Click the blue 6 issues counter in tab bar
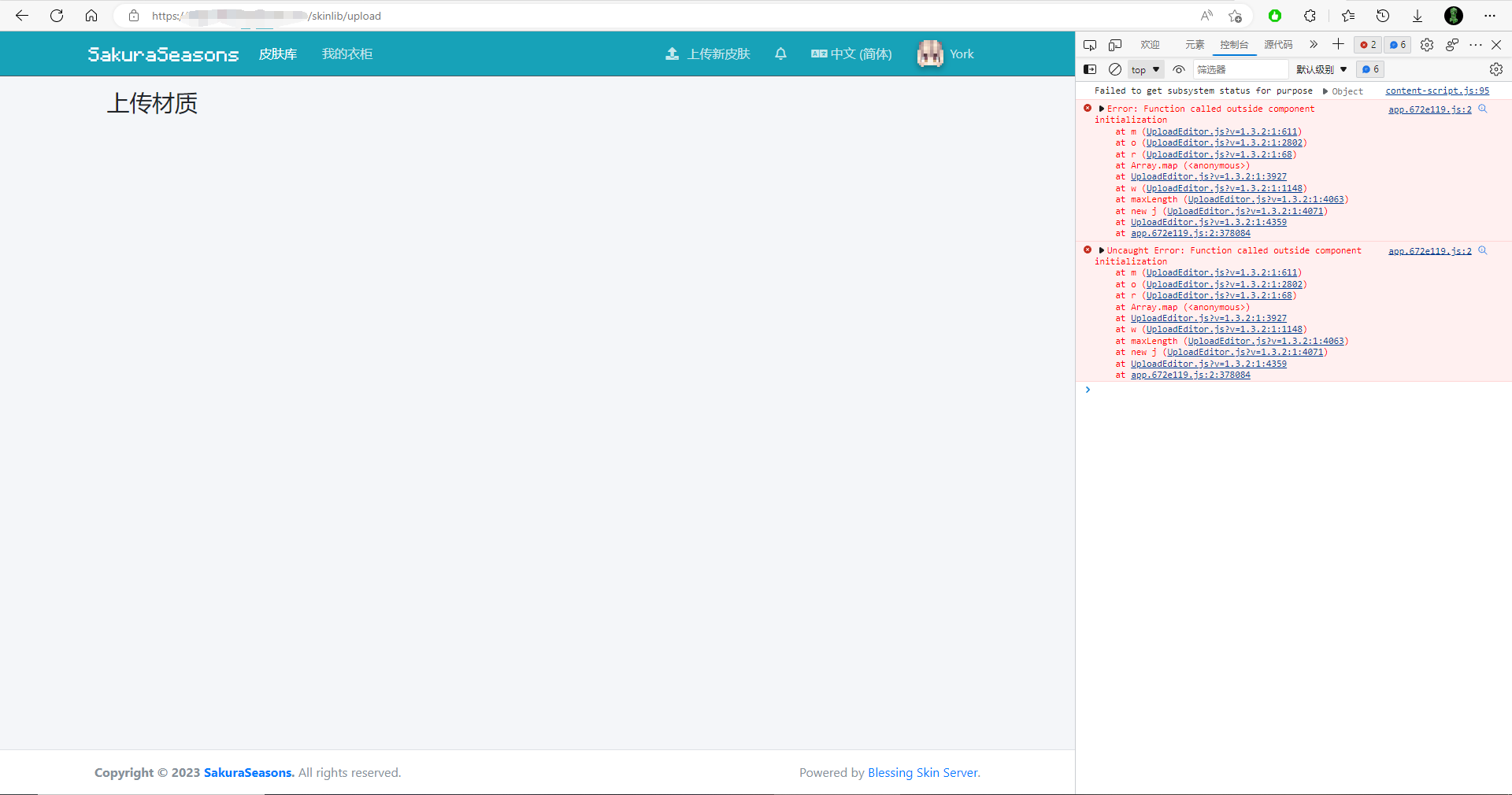1512x795 pixels. point(1398,45)
